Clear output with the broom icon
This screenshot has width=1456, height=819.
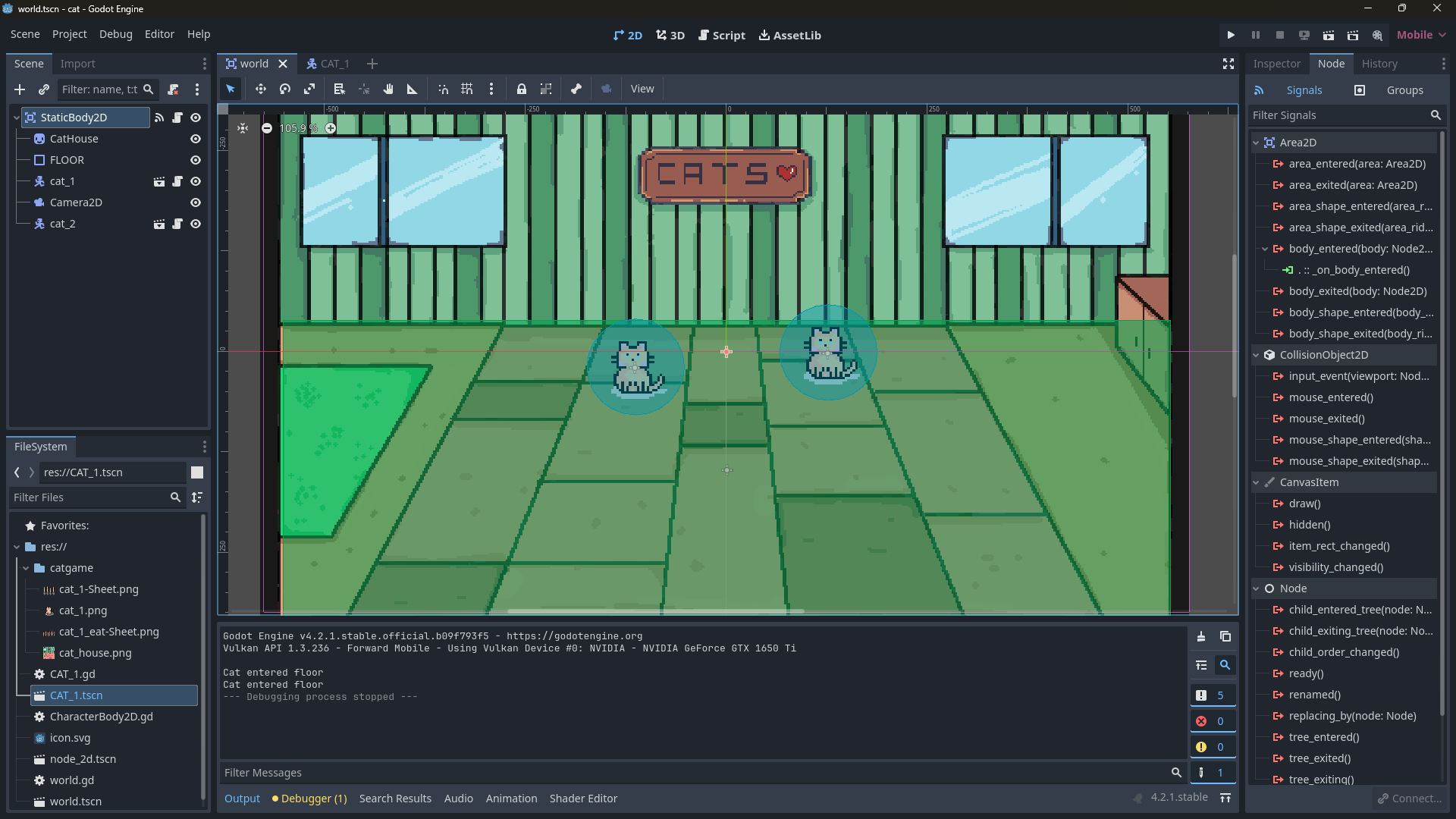point(1201,636)
